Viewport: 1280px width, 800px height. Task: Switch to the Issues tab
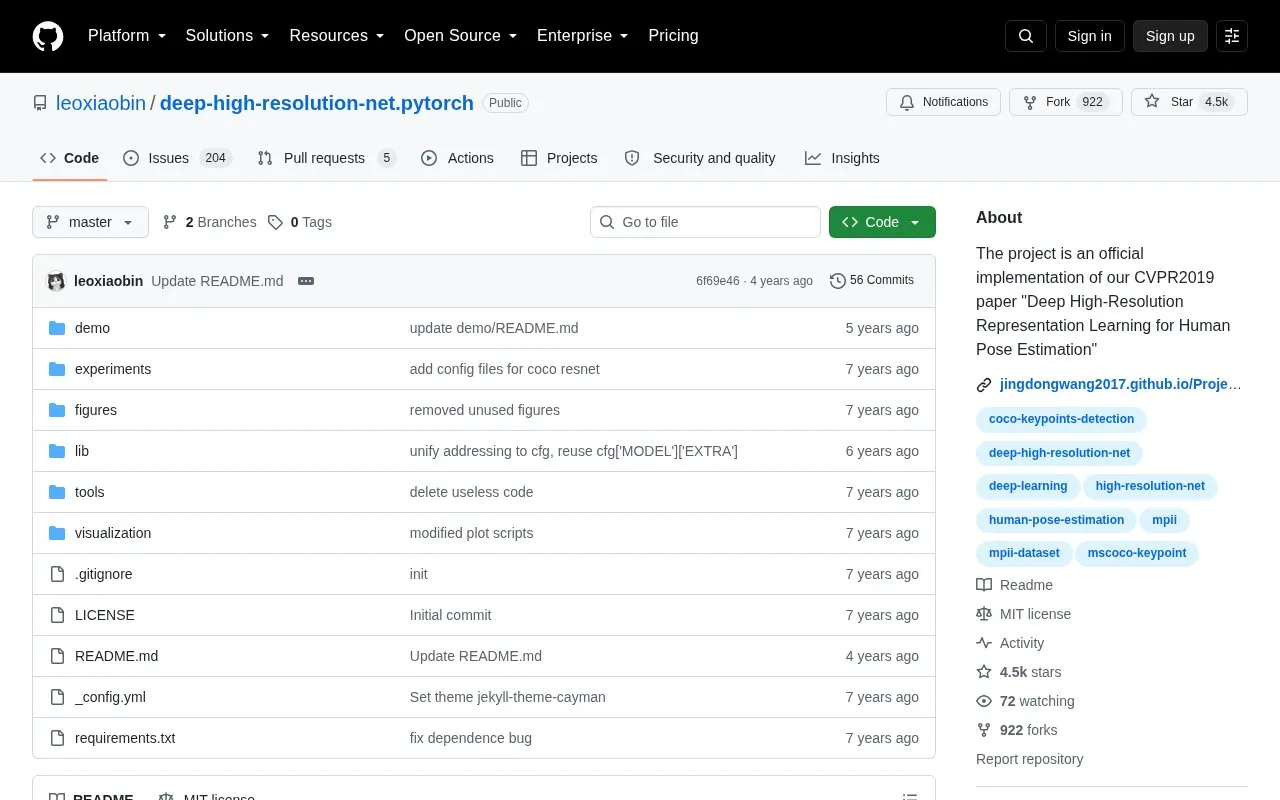(x=177, y=158)
